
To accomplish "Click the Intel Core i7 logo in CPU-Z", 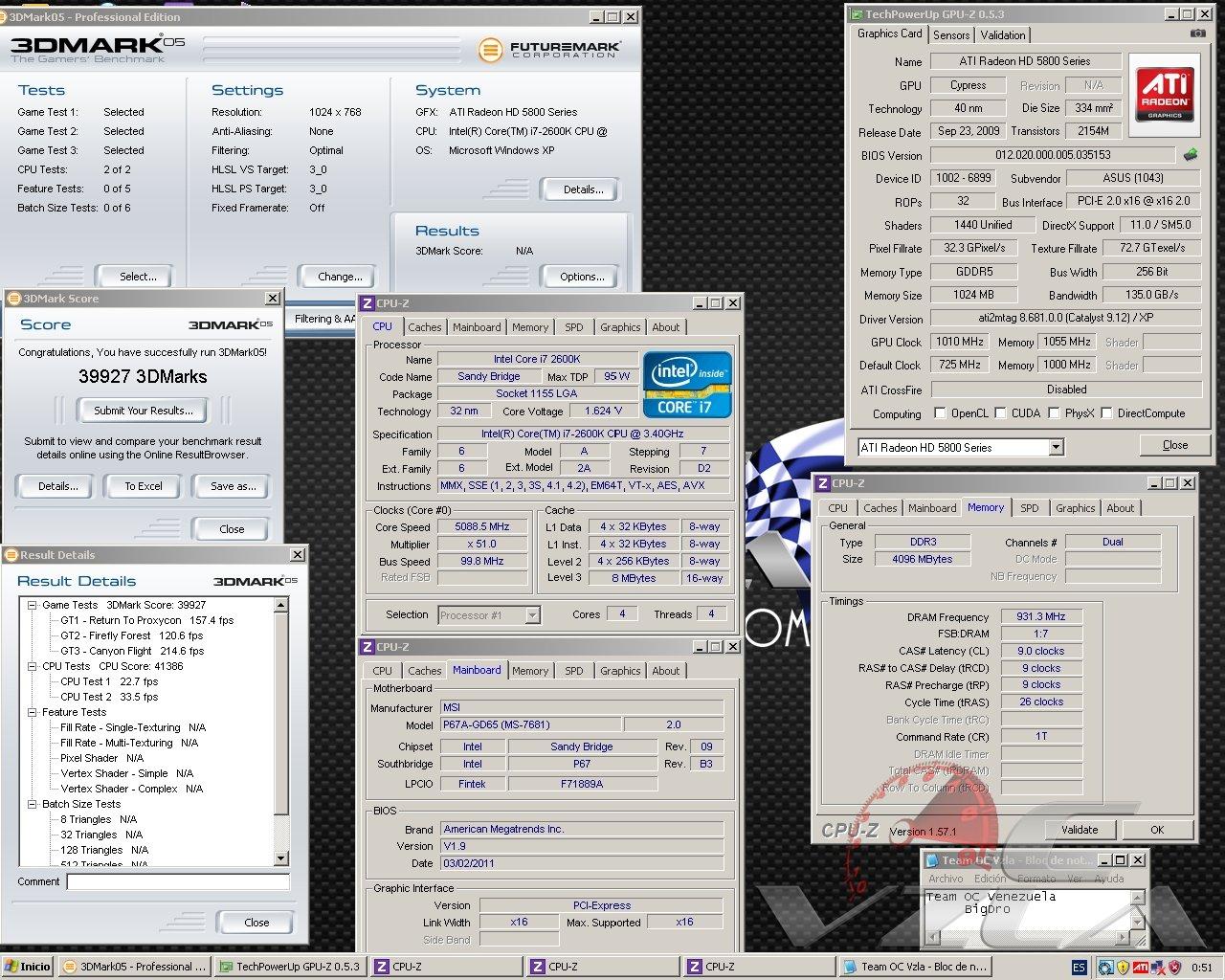I will pyautogui.click(x=687, y=385).
